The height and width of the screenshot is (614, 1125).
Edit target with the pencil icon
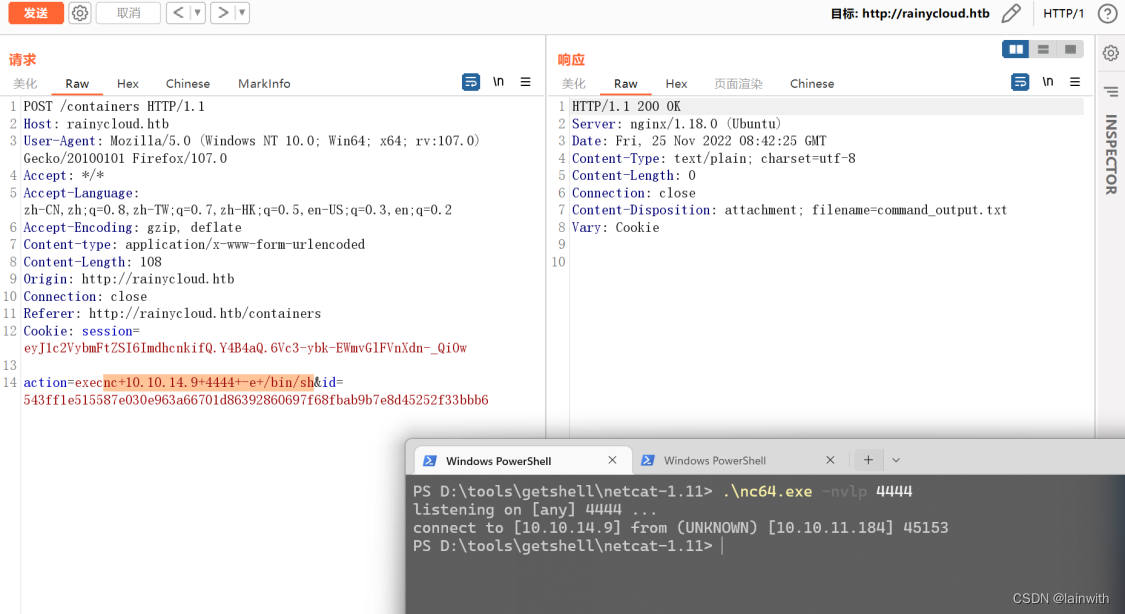1011,13
